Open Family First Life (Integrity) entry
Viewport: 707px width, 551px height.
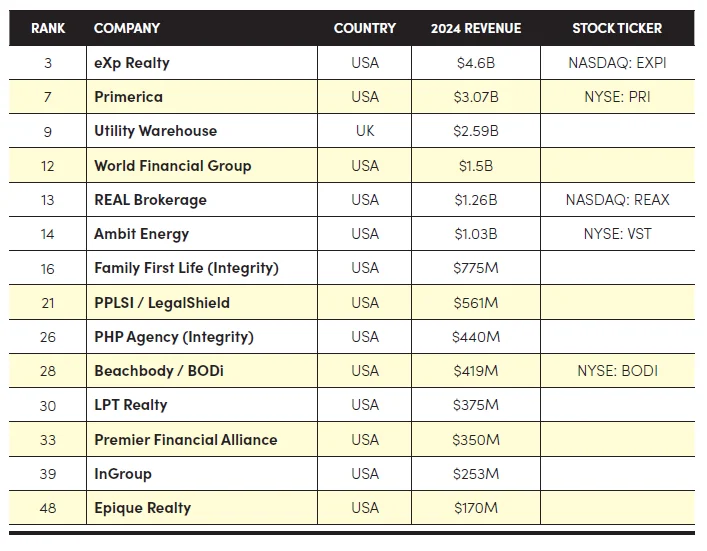pyautogui.click(x=186, y=268)
